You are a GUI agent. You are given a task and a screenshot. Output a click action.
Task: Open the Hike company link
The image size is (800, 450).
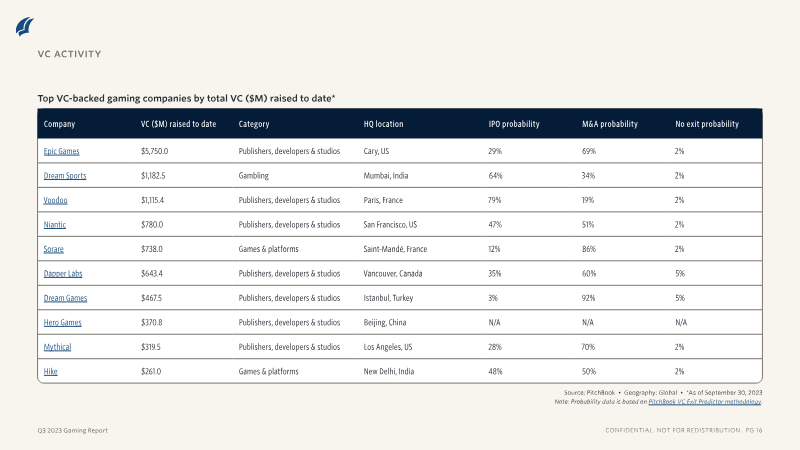click(x=51, y=371)
